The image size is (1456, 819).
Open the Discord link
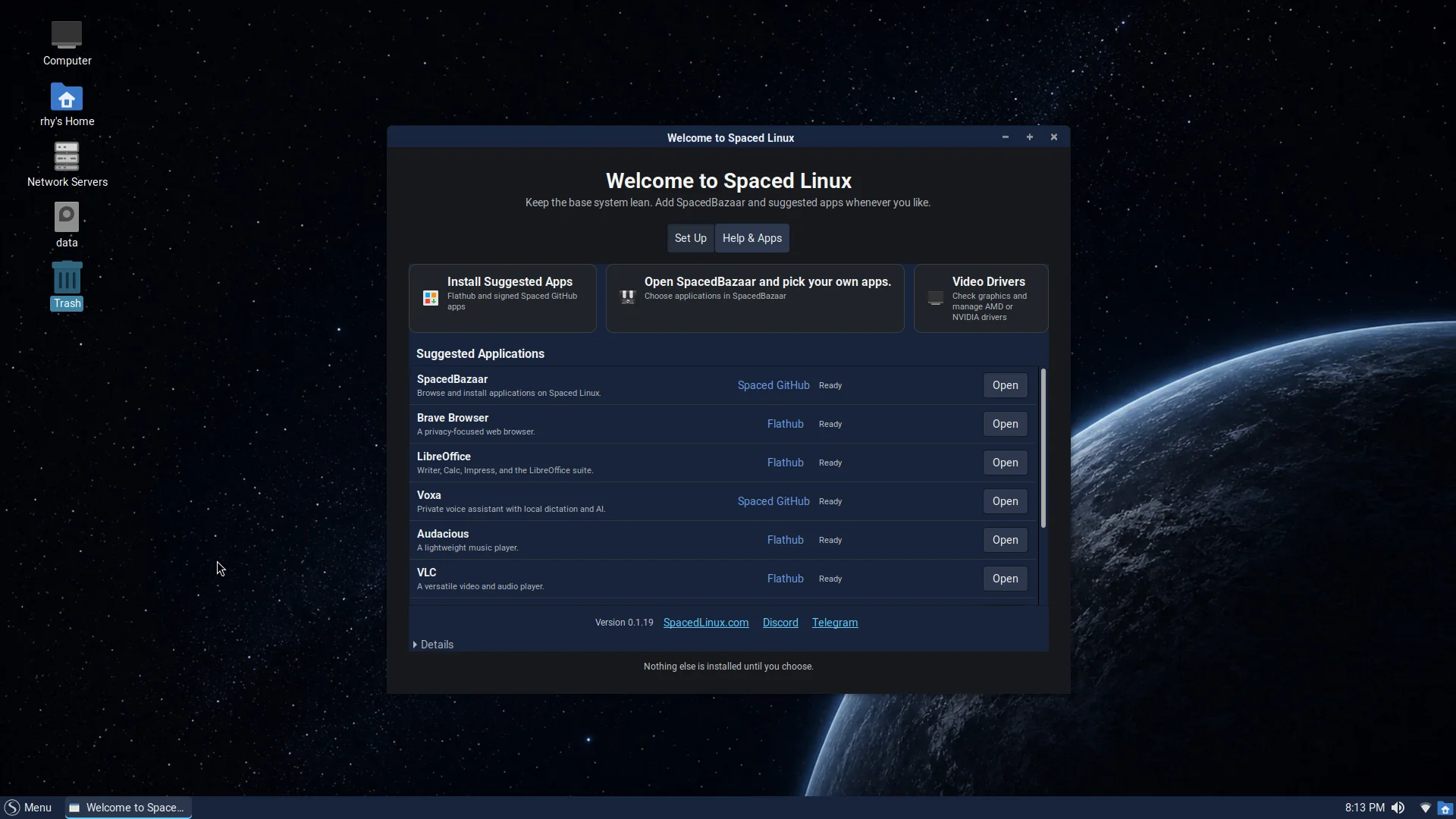point(780,623)
